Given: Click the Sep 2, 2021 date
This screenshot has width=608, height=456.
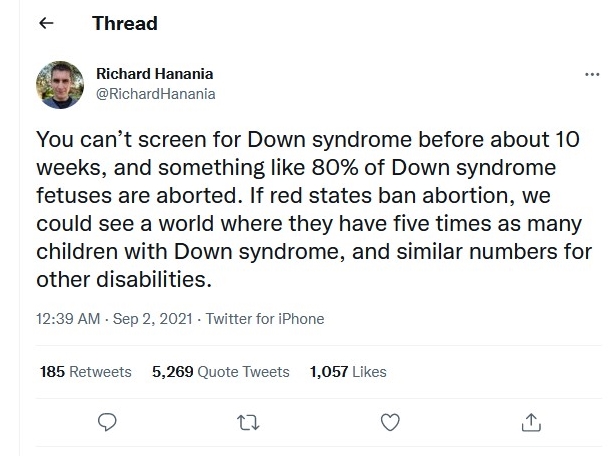Looking at the screenshot, I should pyautogui.click(x=152, y=319).
